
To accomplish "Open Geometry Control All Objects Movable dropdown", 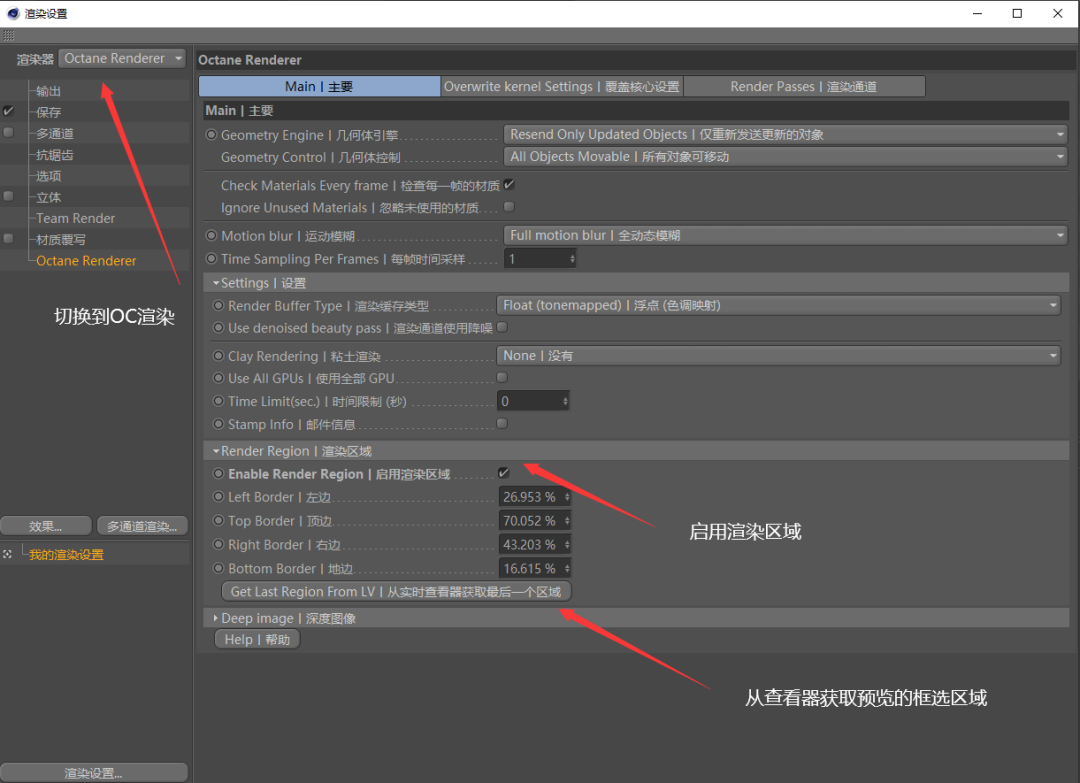I will [x=786, y=156].
